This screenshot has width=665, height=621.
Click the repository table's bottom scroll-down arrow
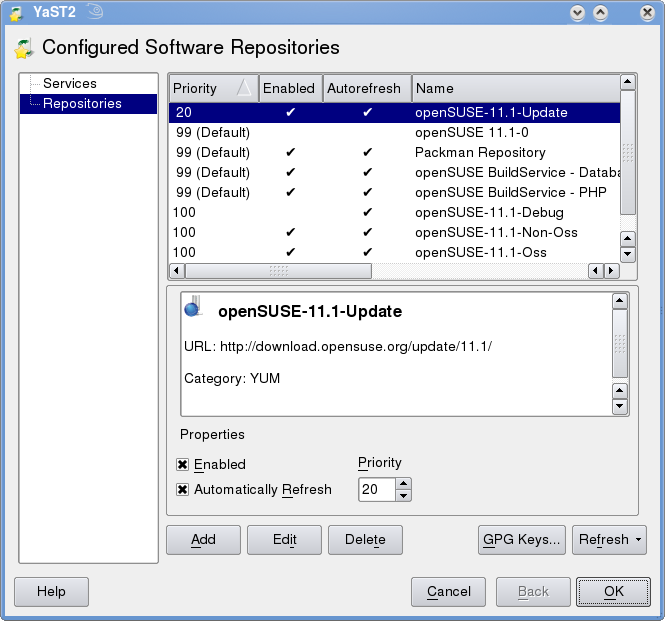coord(628,255)
